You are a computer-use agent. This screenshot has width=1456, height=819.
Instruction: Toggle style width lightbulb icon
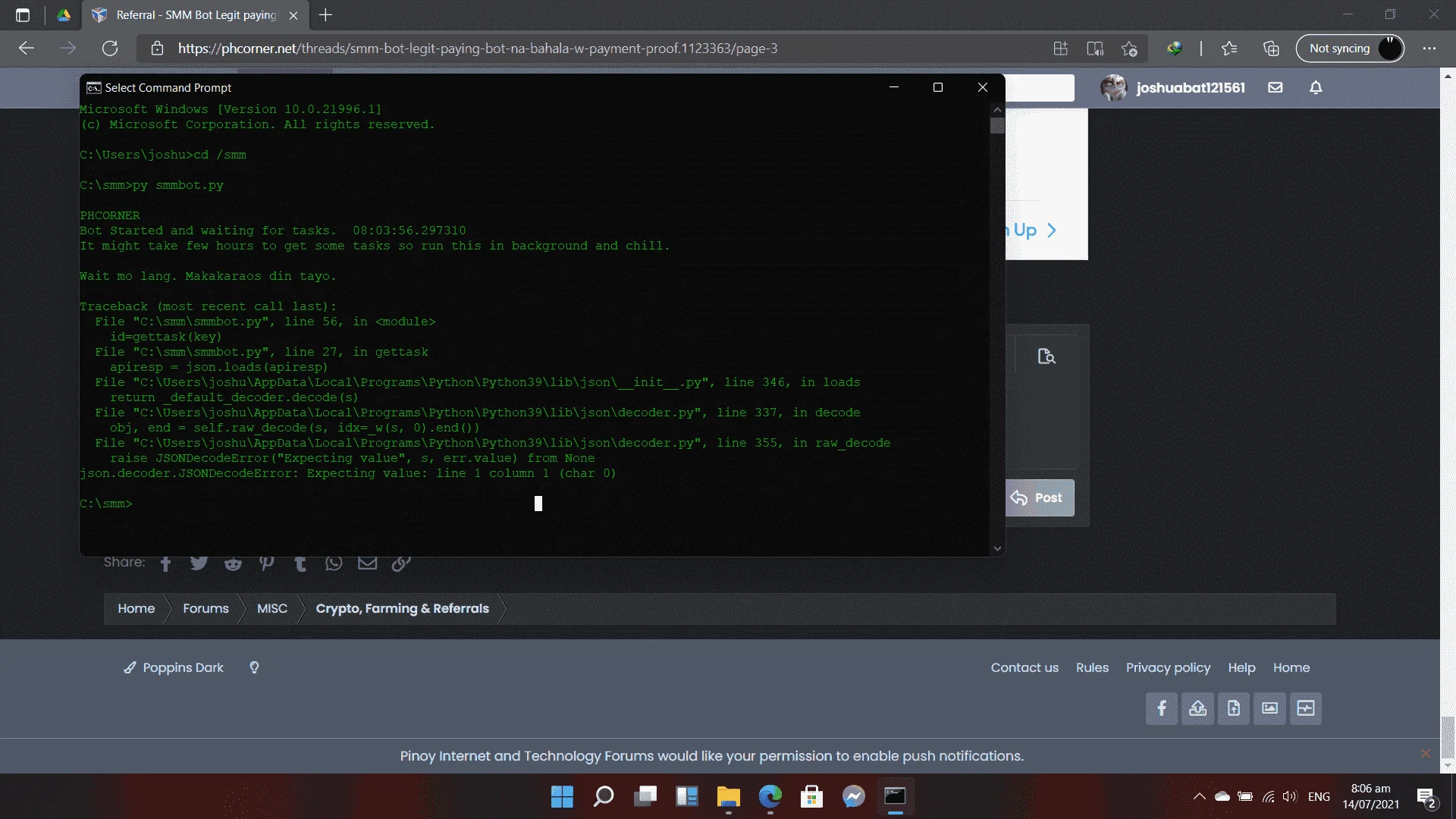(x=255, y=667)
